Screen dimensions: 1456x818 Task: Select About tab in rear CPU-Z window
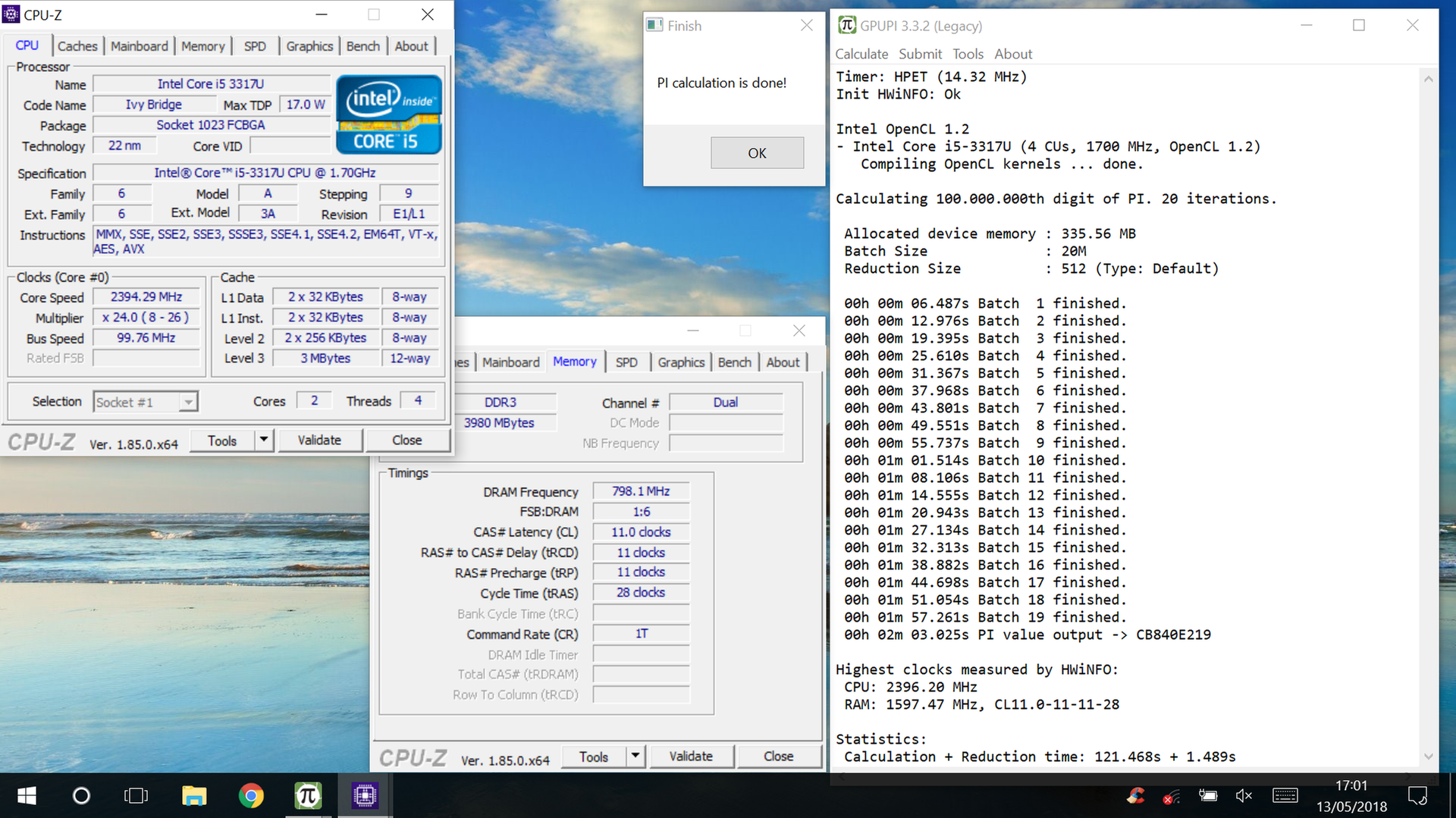pos(783,362)
